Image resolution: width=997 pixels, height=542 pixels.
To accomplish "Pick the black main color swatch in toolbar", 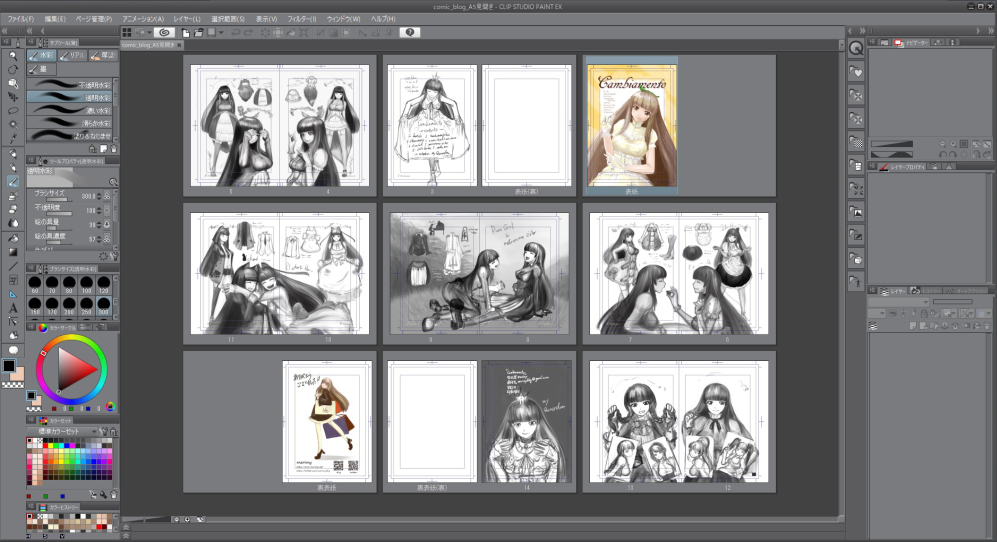I will pos(9,365).
